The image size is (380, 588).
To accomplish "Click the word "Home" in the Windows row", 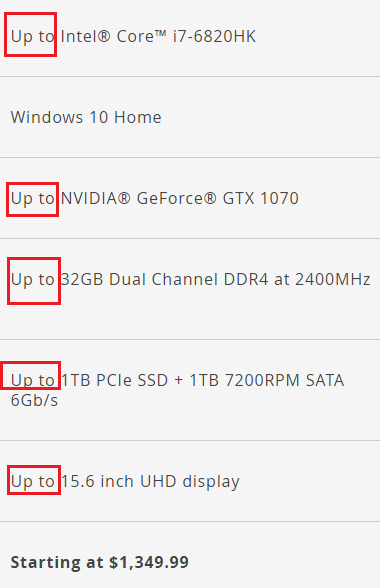I will 138,117.
